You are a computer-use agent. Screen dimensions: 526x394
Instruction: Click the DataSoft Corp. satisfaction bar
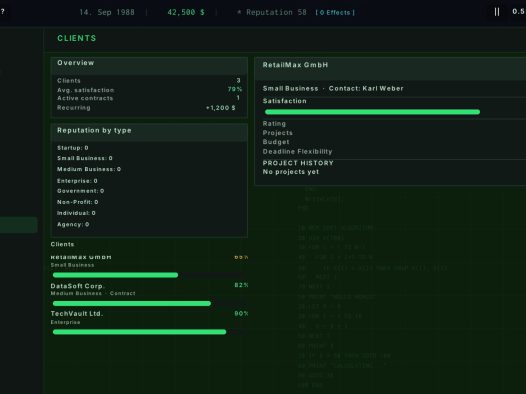pyautogui.click(x=132, y=303)
